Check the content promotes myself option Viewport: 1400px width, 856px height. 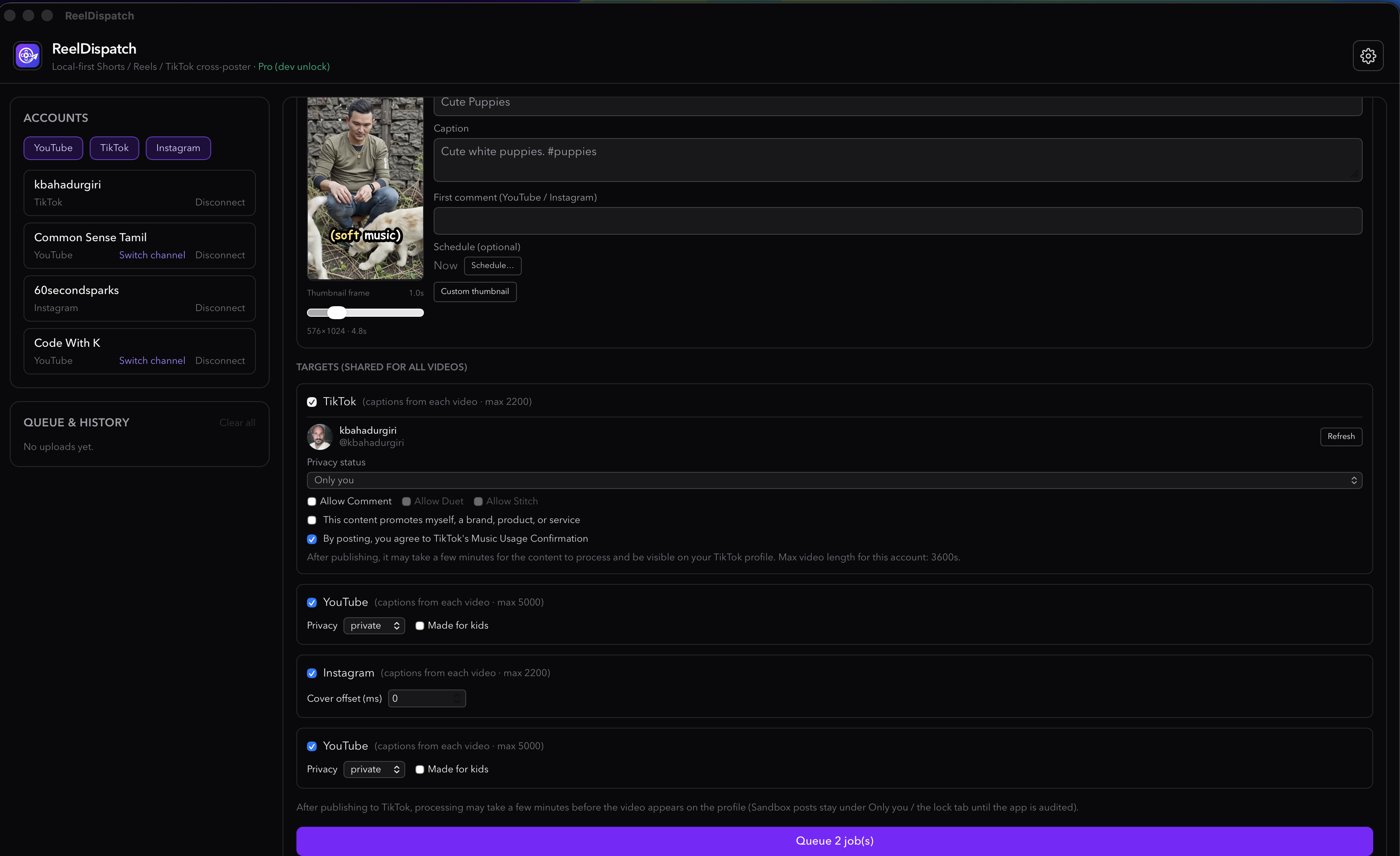tap(312, 520)
